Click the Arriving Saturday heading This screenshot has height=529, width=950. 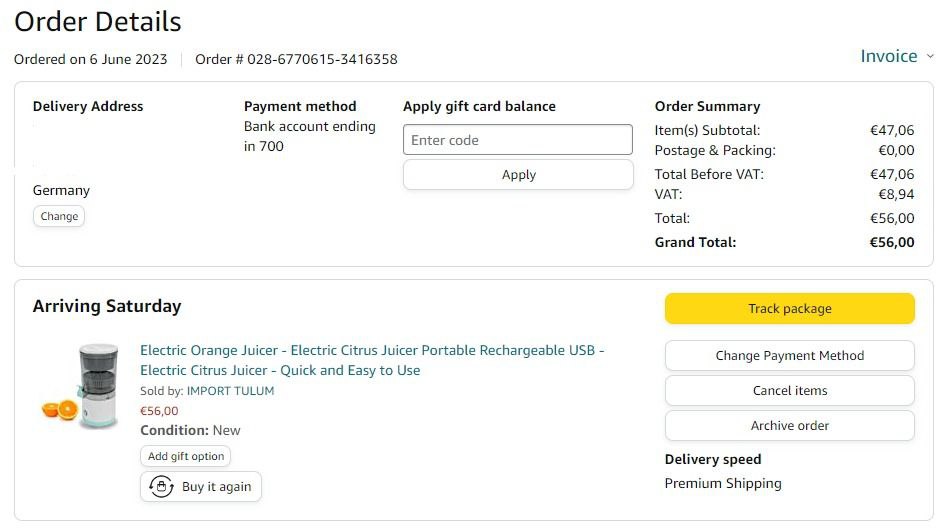107,306
